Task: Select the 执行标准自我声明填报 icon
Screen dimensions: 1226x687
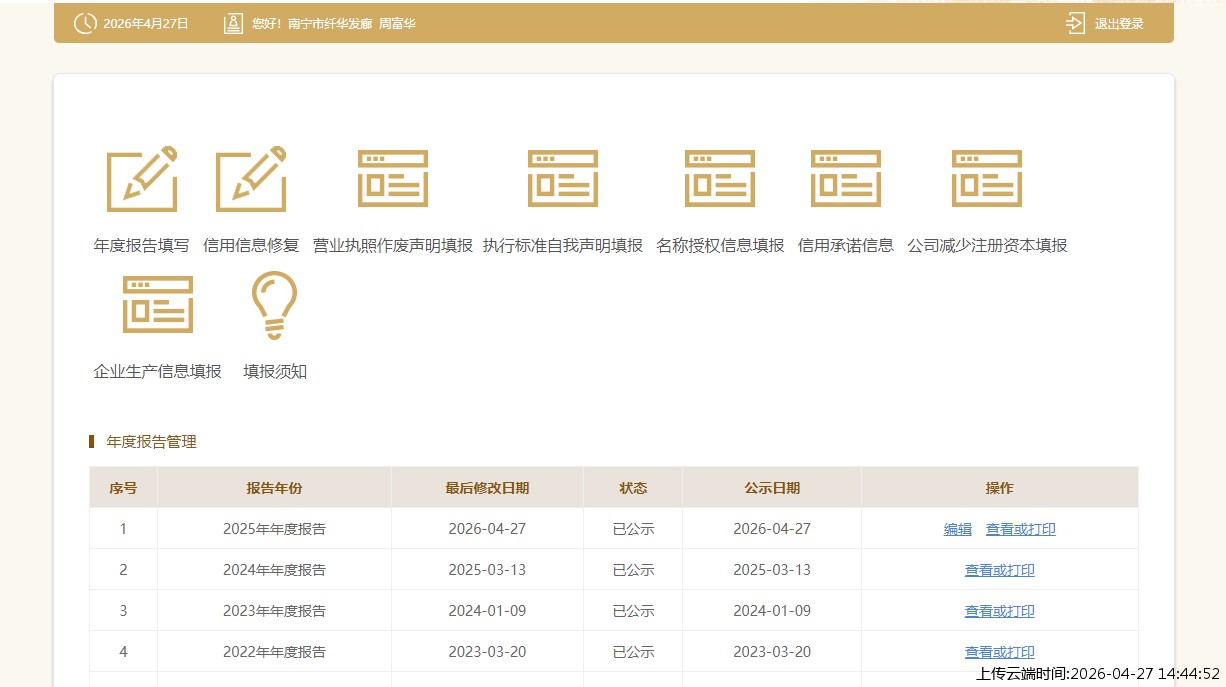Action: click(x=563, y=179)
